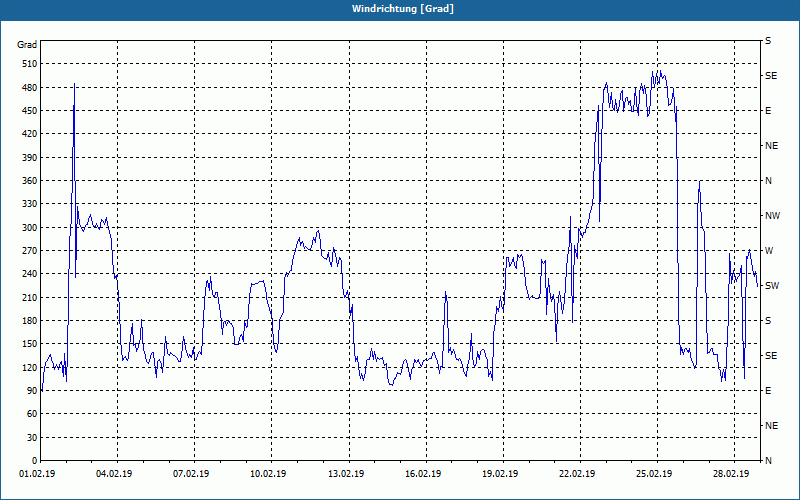
Task: Click the date label '07.02.19'
Action: 191,474
